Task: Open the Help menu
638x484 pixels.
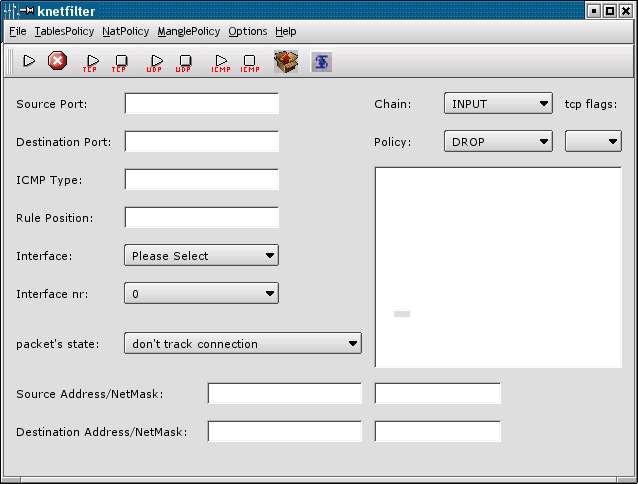Action: [x=286, y=31]
